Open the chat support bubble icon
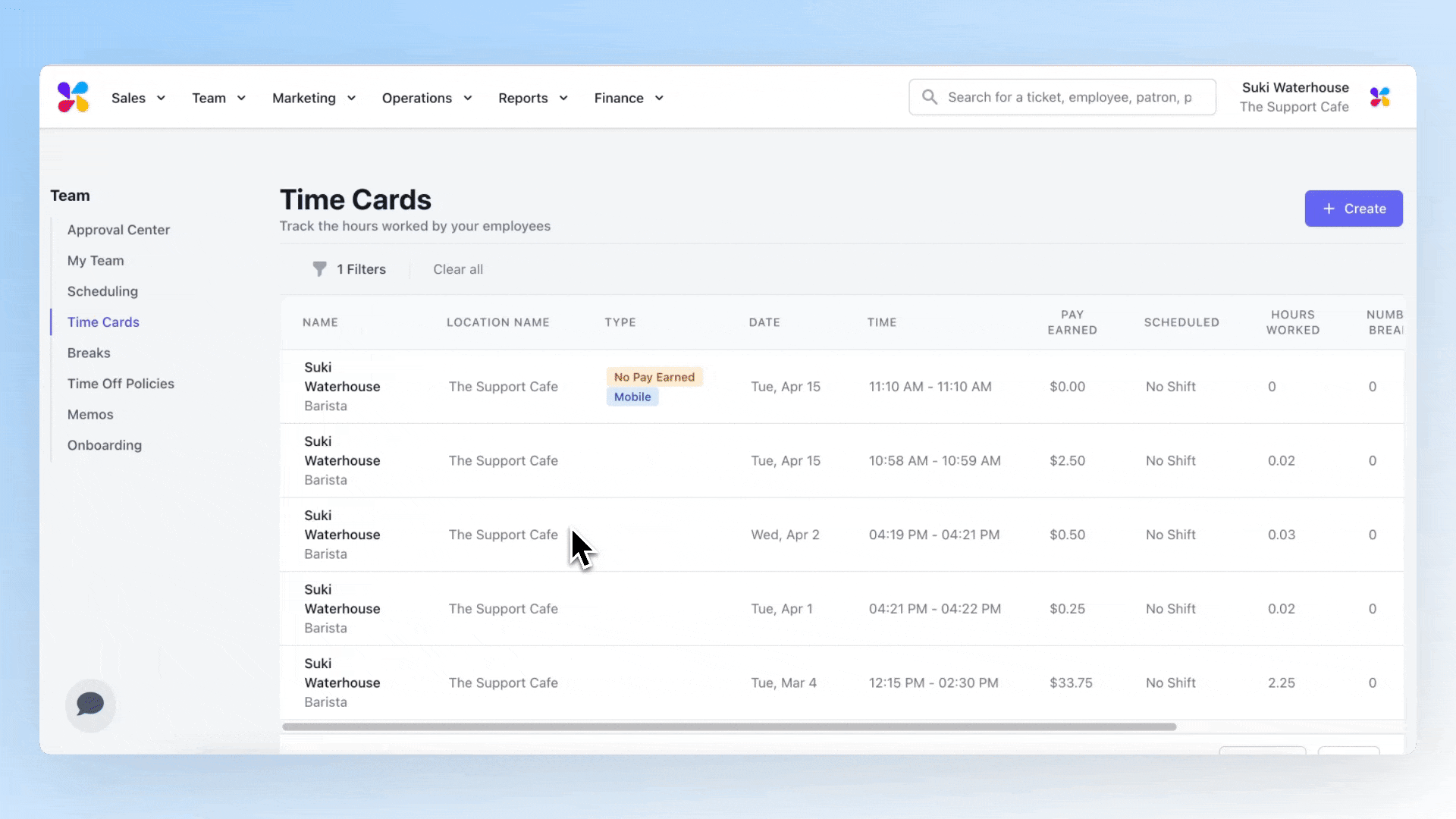 pos(90,704)
